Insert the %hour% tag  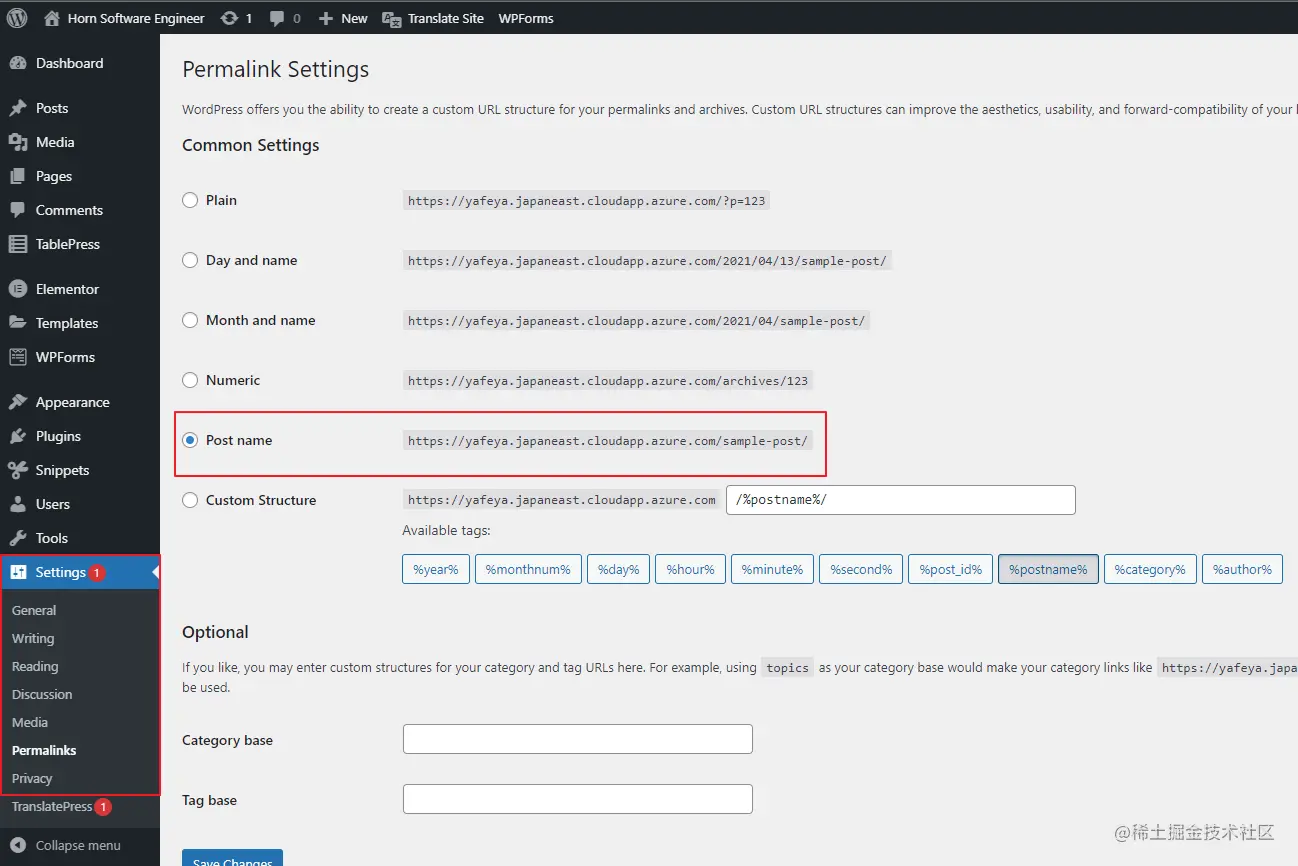click(x=691, y=569)
